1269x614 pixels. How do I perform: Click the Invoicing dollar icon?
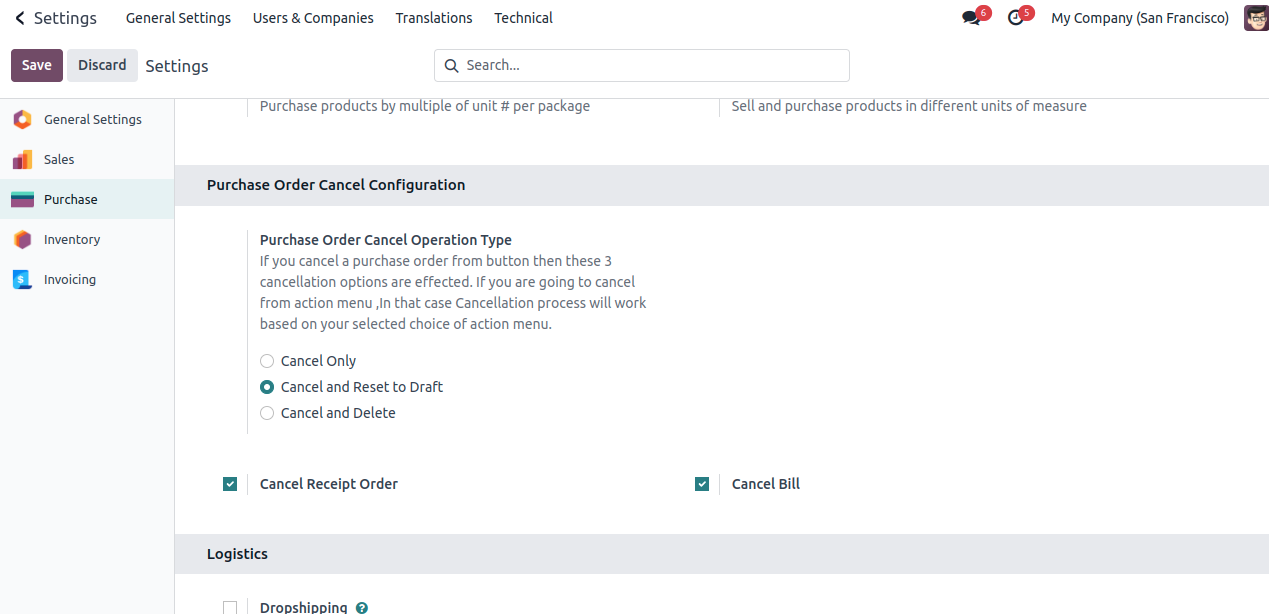22,280
